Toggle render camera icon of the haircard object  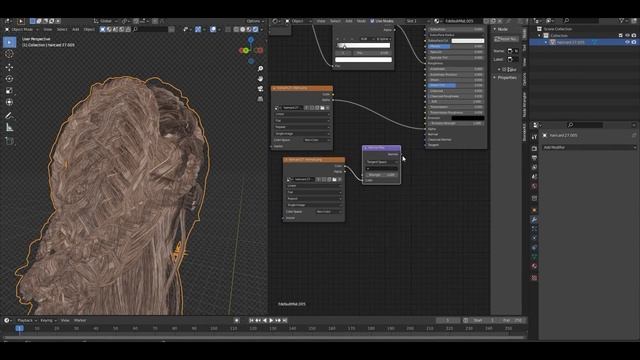pos(634,42)
